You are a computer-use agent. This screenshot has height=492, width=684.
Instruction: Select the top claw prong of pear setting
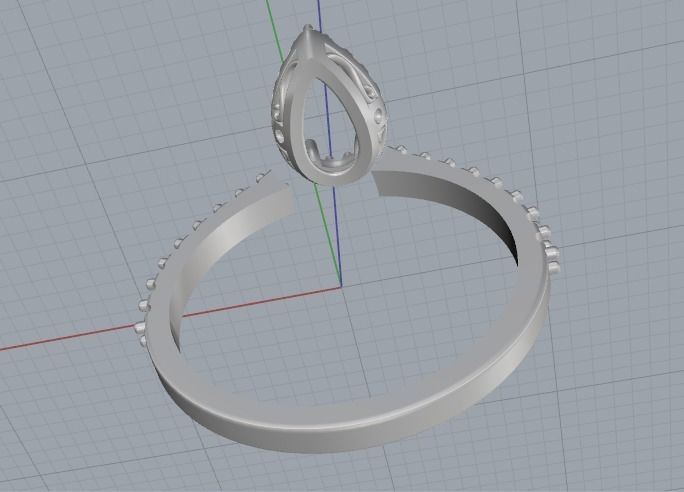pyautogui.click(x=308, y=29)
